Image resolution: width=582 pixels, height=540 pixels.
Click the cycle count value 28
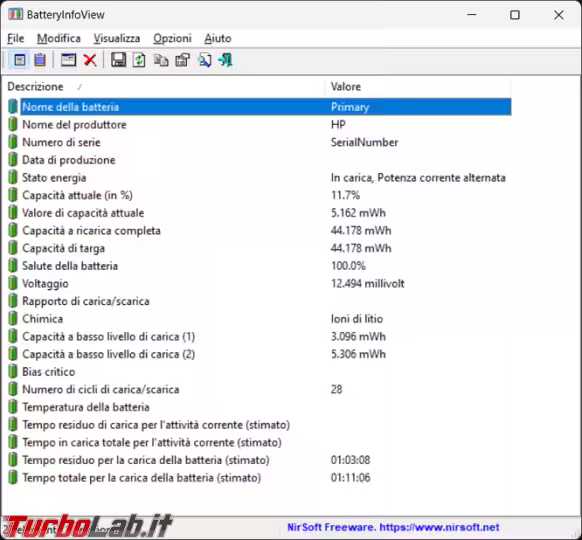(337, 389)
